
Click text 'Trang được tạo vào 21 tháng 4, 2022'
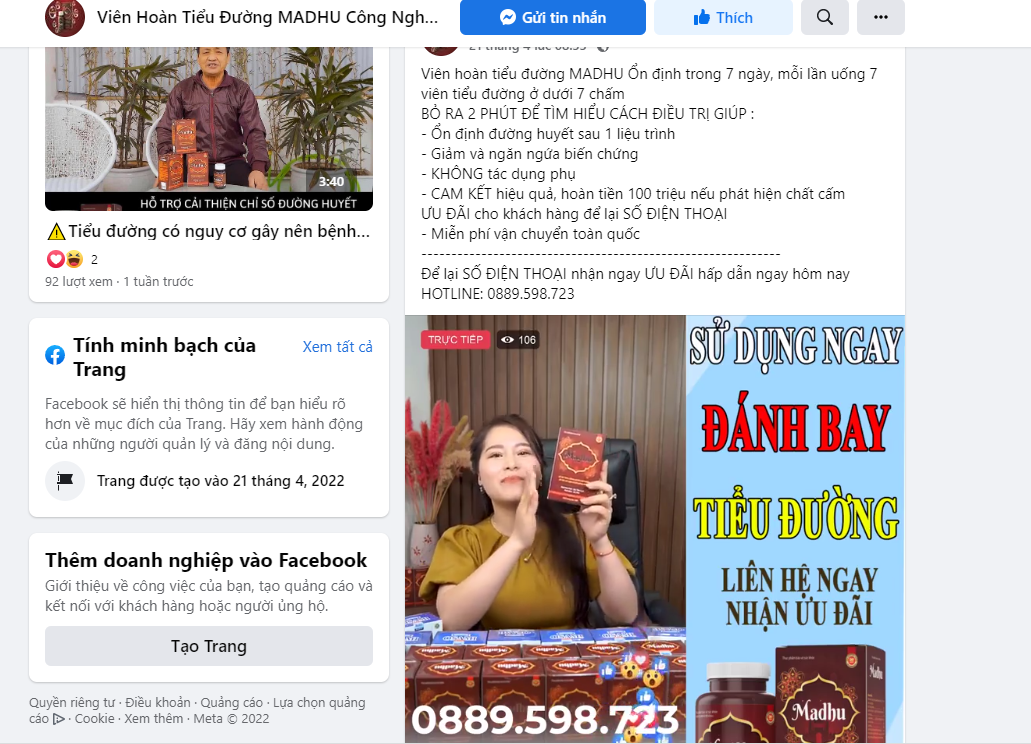tap(220, 480)
